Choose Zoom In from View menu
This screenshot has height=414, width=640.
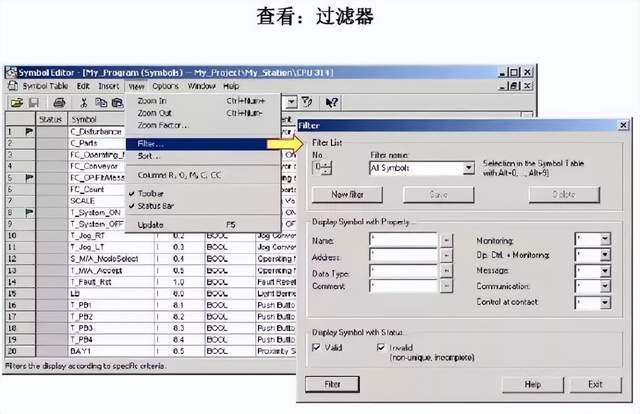pyautogui.click(x=203, y=101)
